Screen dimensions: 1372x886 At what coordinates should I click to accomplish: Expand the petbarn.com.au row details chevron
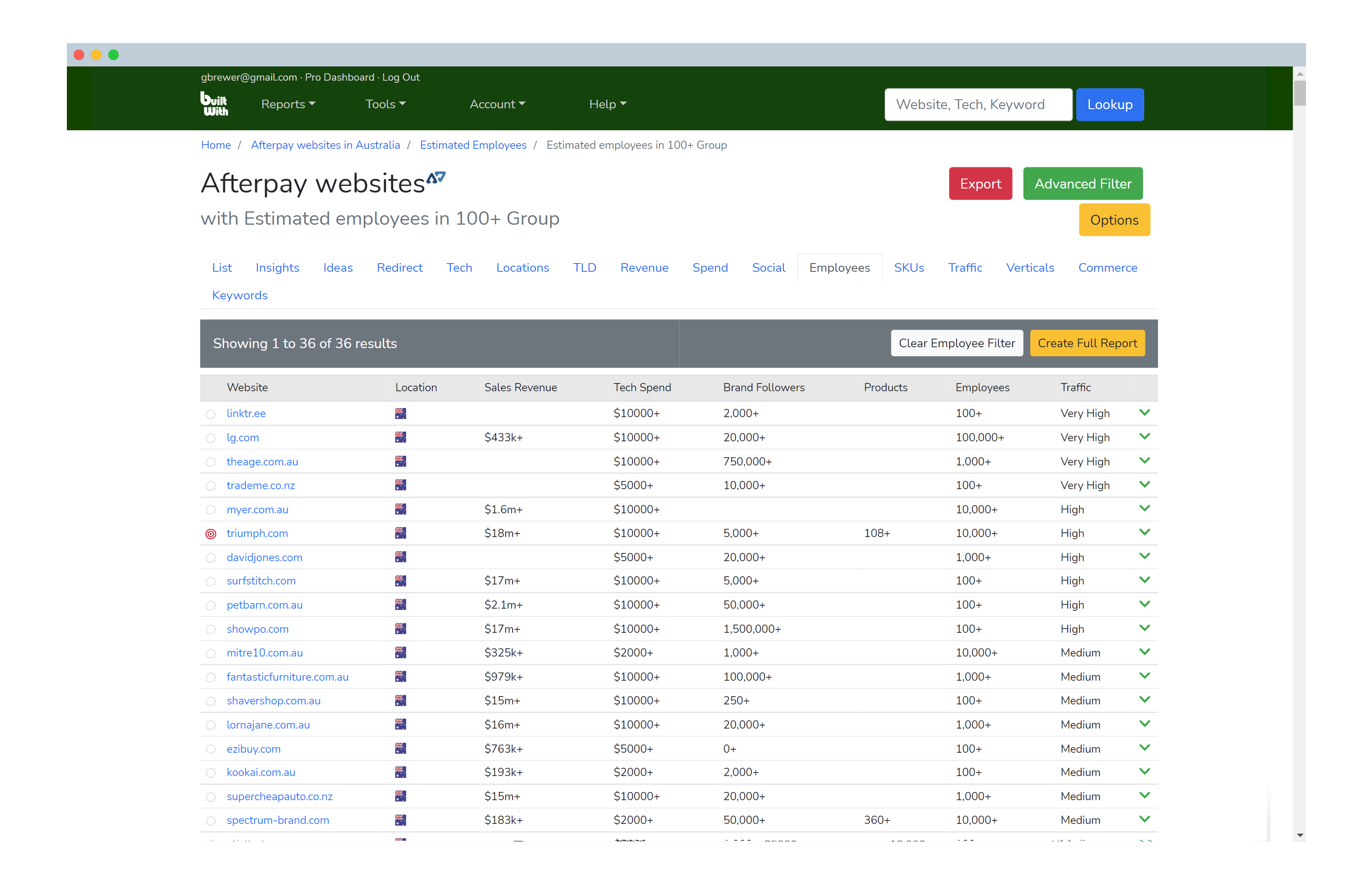pyautogui.click(x=1144, y=604)
